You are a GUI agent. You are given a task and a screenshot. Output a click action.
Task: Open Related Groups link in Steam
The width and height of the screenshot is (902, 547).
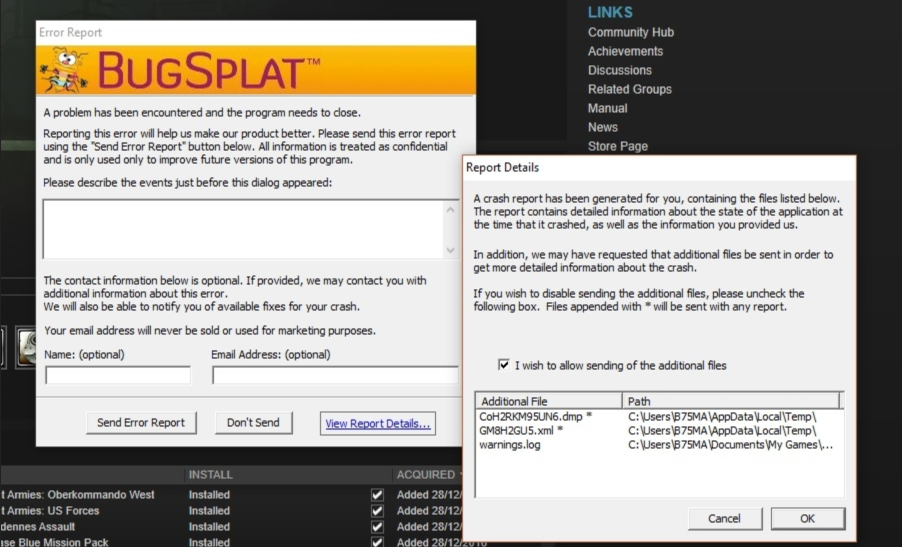(629, 89)
